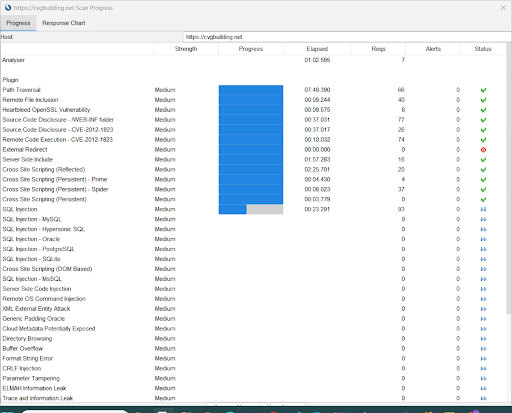
Task: Click the Strength column header
Action: [186, 49]
